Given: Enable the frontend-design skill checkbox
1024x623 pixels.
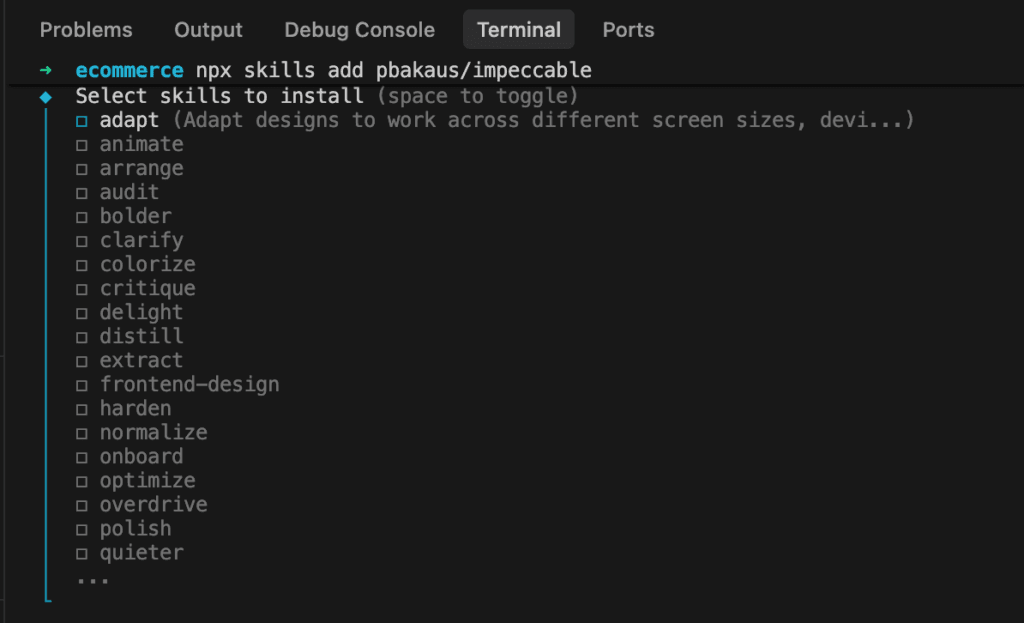Looking at the screenshot, I should (82, 385).
